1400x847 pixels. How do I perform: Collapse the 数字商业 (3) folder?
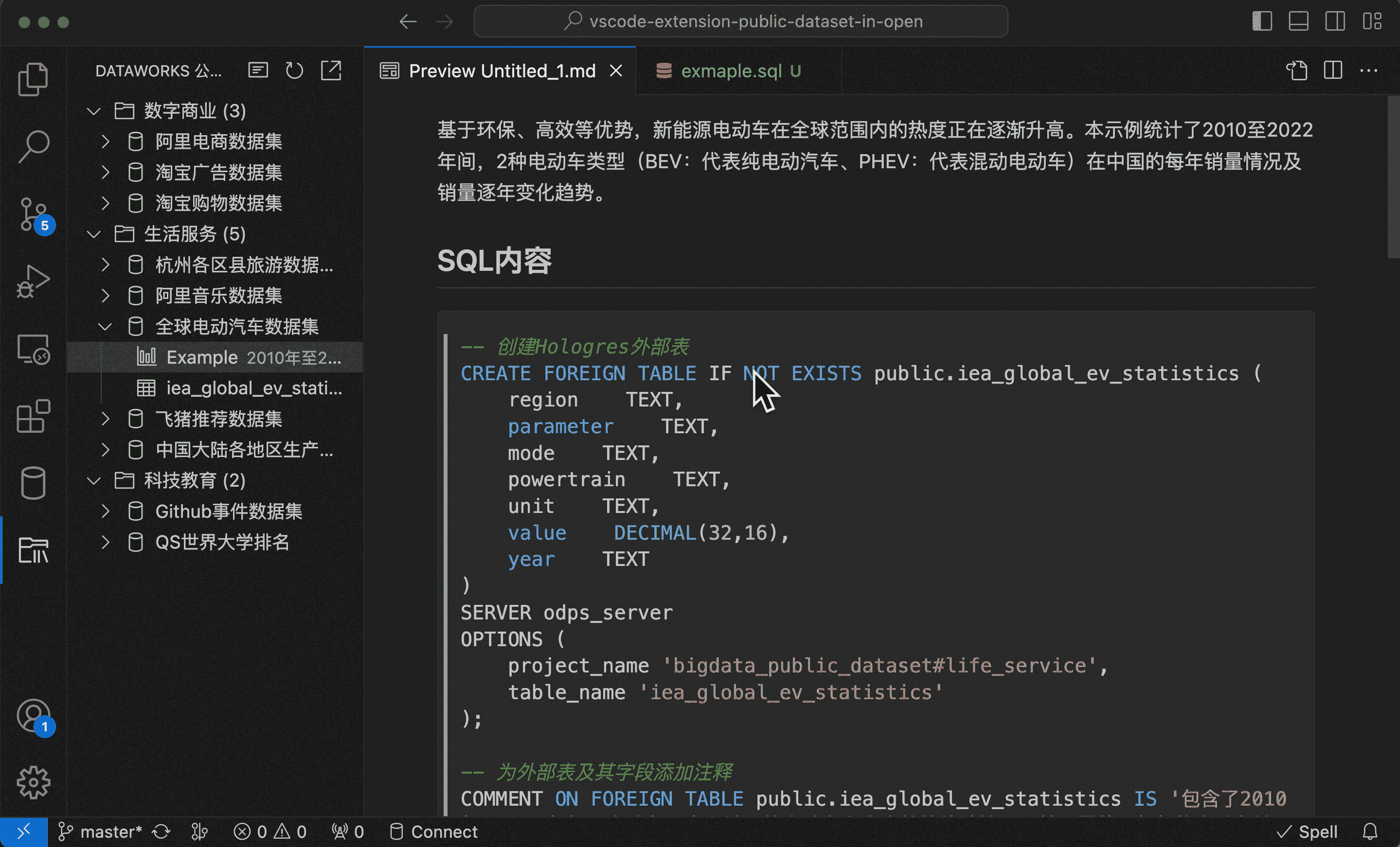pyautogui.click(x=94, y=111)
